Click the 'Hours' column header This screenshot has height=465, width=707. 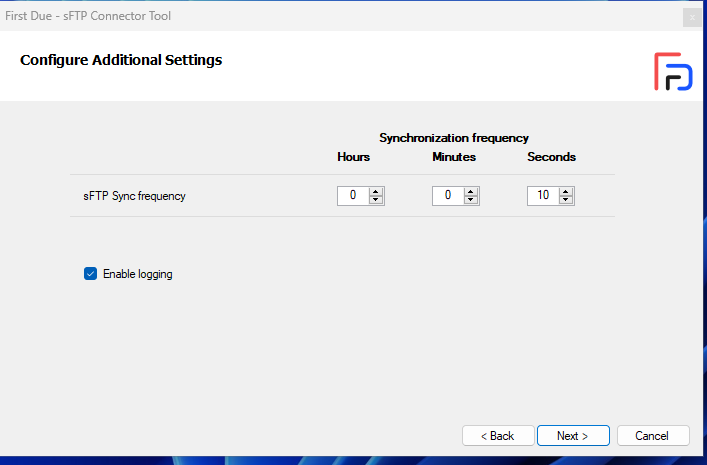click(354, 157)
